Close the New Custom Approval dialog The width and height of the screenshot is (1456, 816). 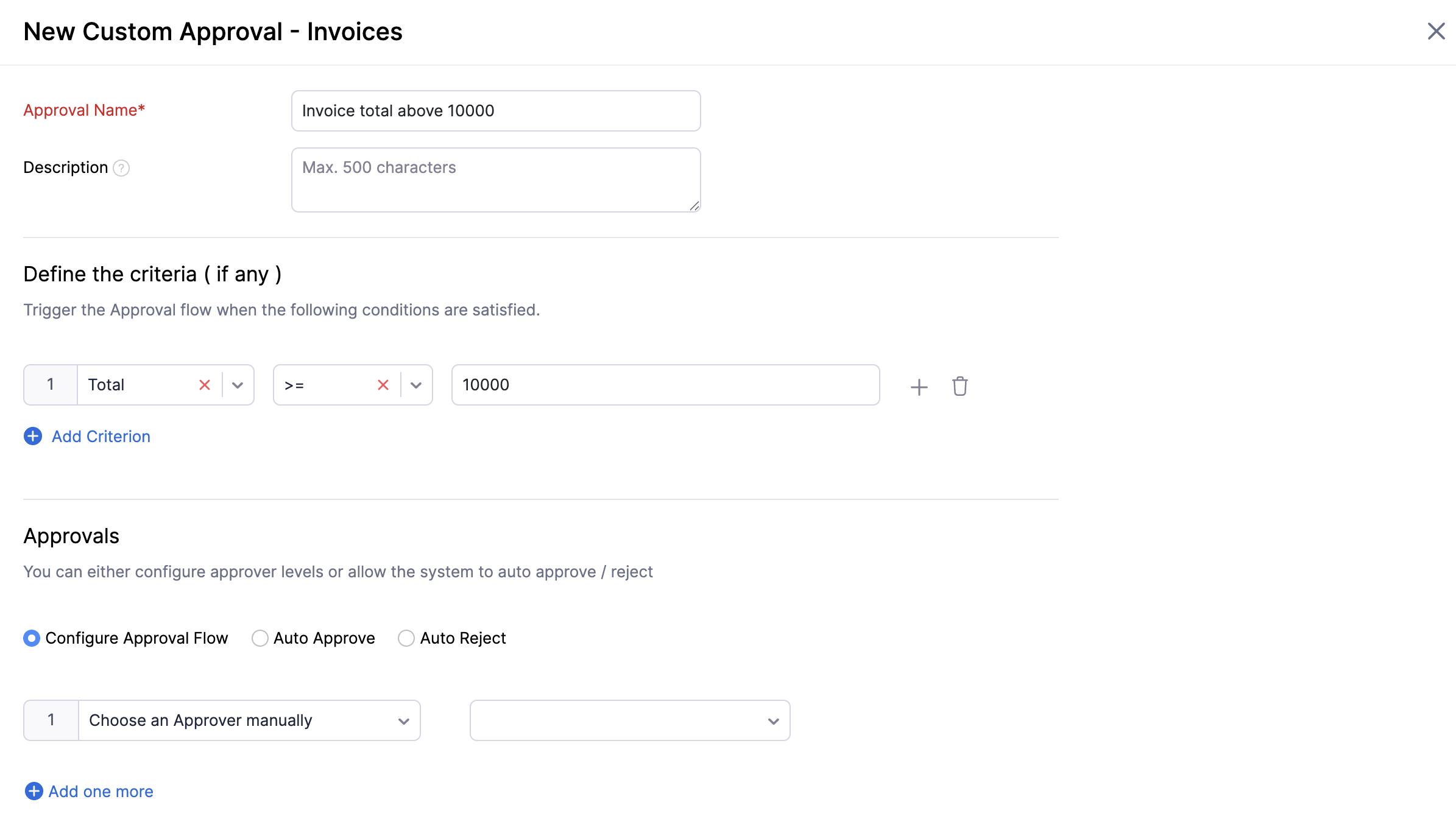coord(1436,31)
